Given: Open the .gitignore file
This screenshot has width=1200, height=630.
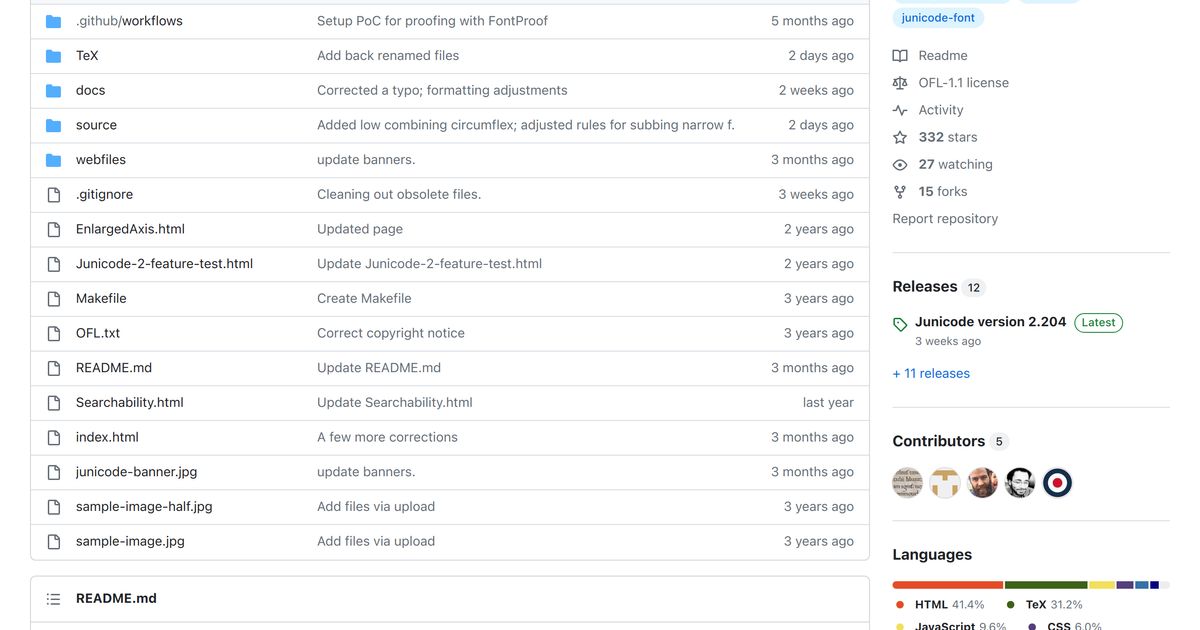Looking at the screenshot, I should (x=104, y=194).
